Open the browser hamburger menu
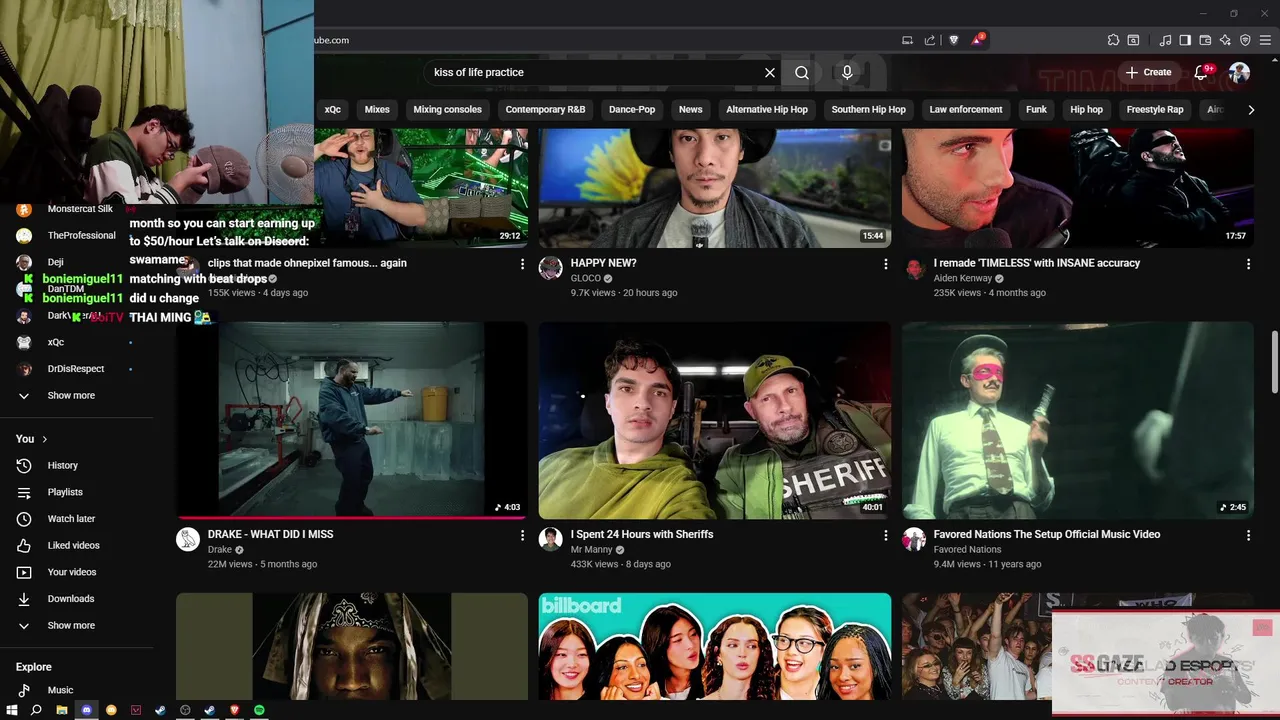1280x720 pixels. click(1265, 40)
